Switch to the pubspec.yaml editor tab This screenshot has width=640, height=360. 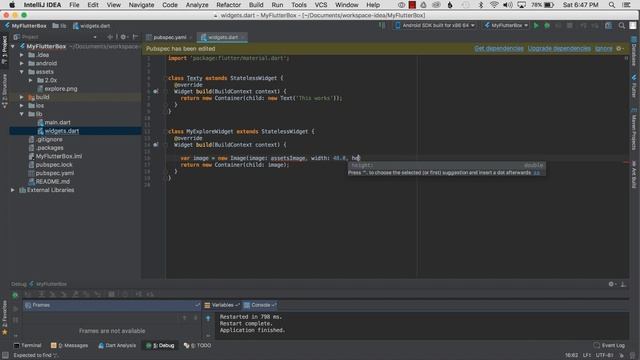[x=169, y=37]
